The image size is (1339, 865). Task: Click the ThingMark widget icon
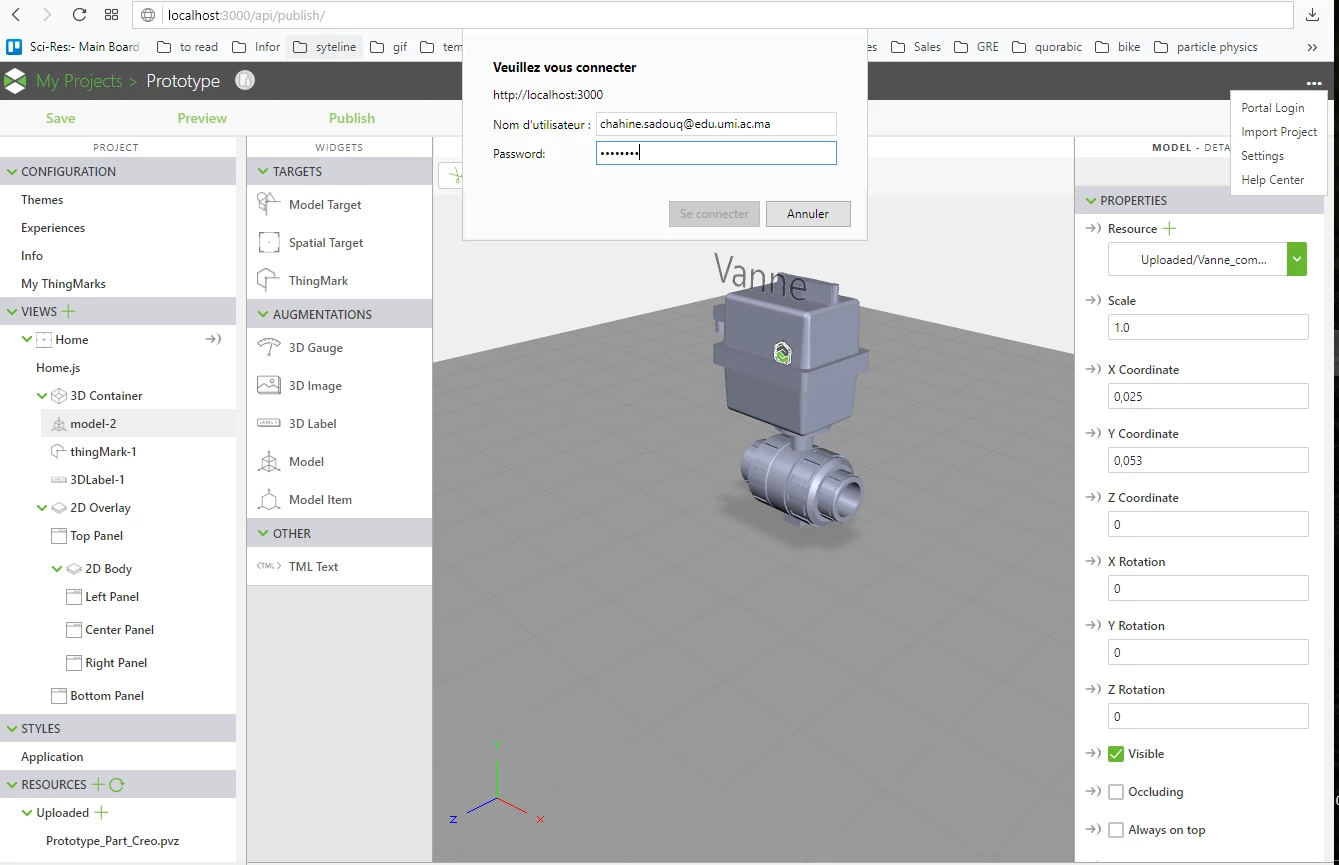click(268, 280)
